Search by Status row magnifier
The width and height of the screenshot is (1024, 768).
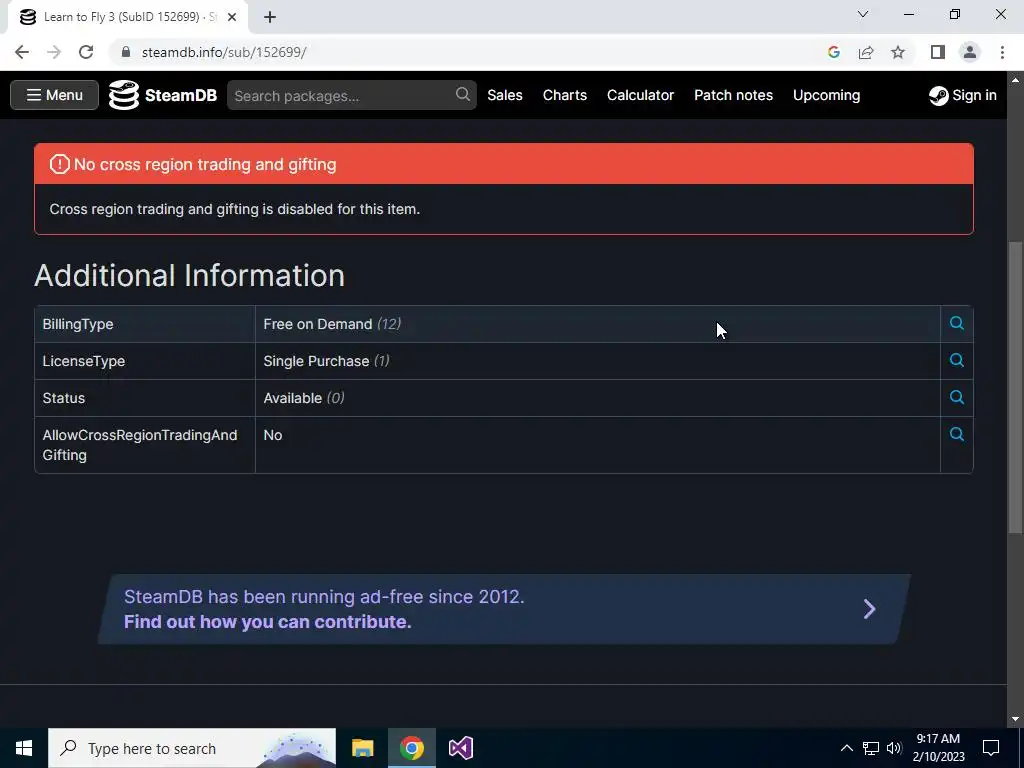tap(957, 397)
